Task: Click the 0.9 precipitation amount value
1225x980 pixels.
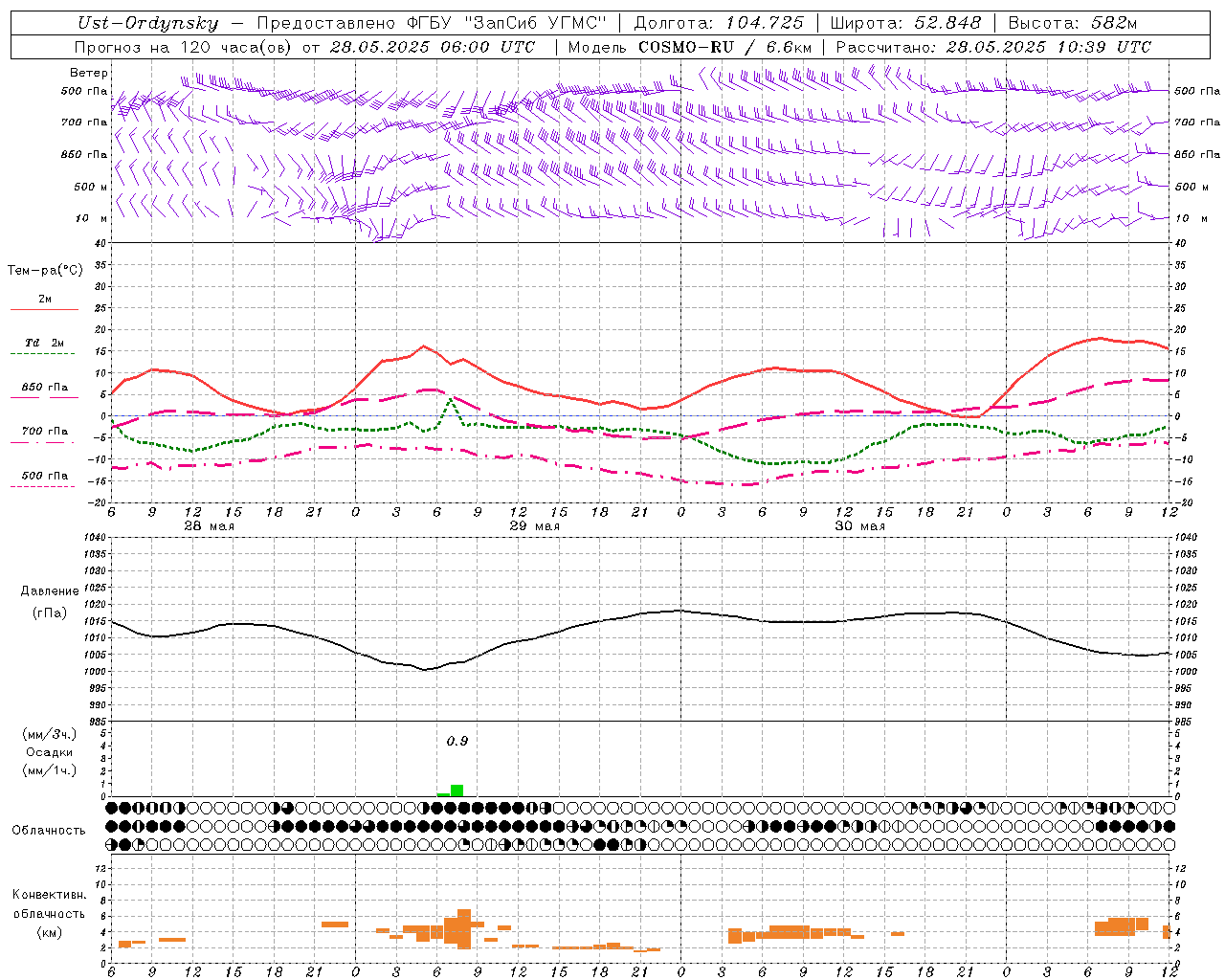Action: click(457, 741)
